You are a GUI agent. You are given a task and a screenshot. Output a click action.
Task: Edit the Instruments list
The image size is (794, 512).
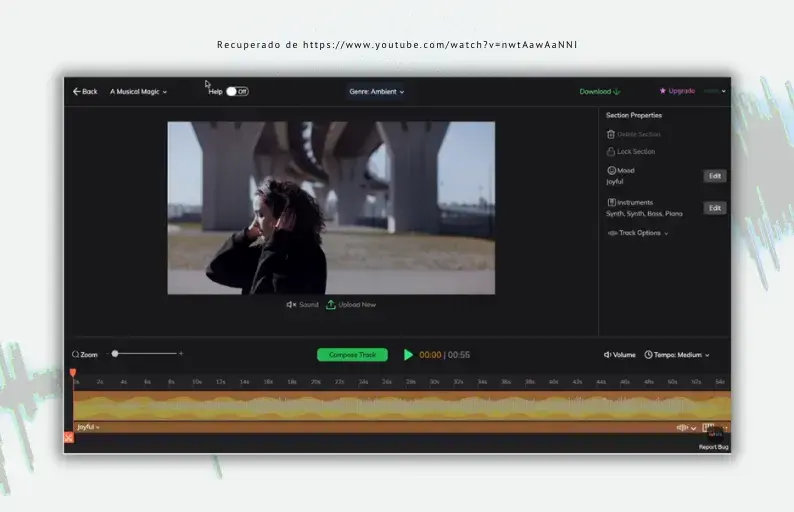(714, 208)
